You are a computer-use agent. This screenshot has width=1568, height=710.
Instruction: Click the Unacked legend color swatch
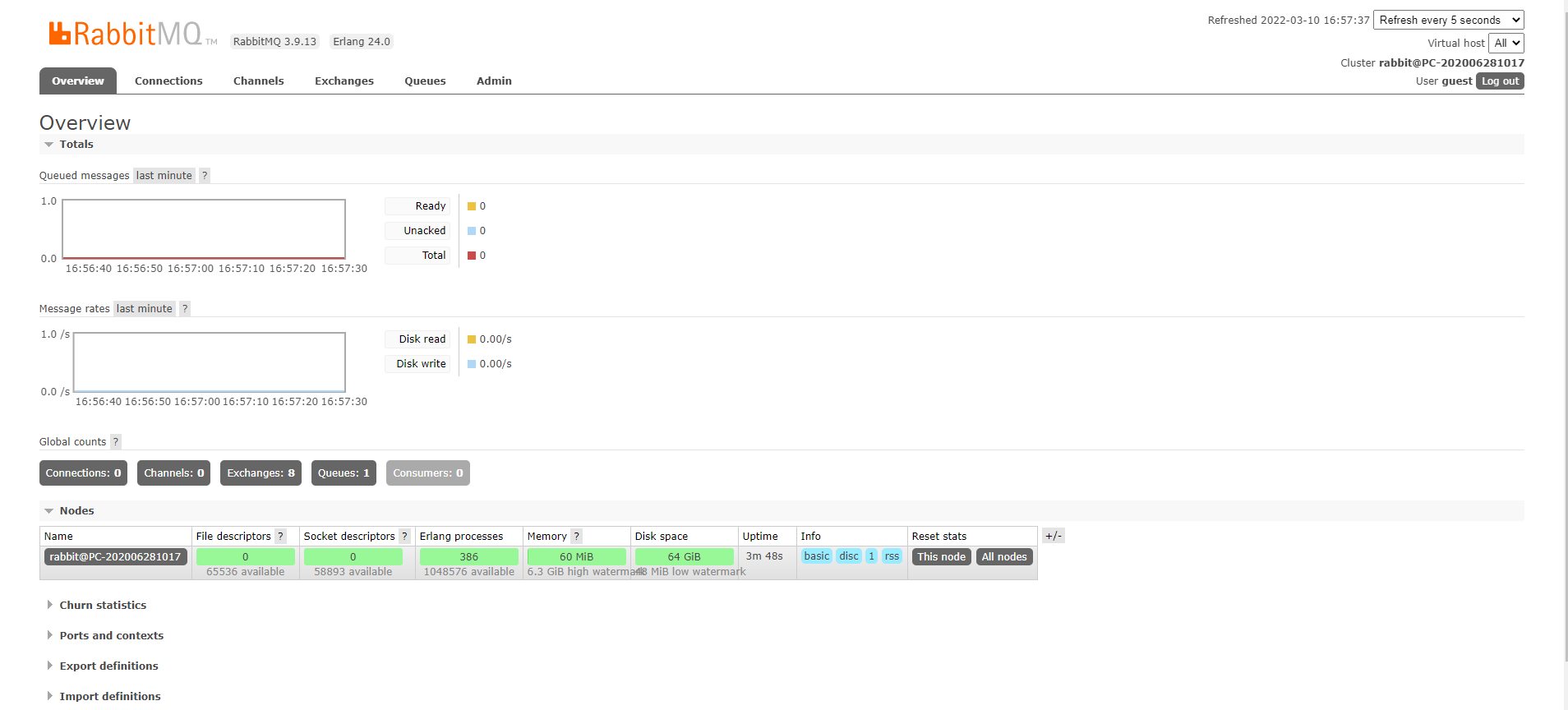click(472, 231)
